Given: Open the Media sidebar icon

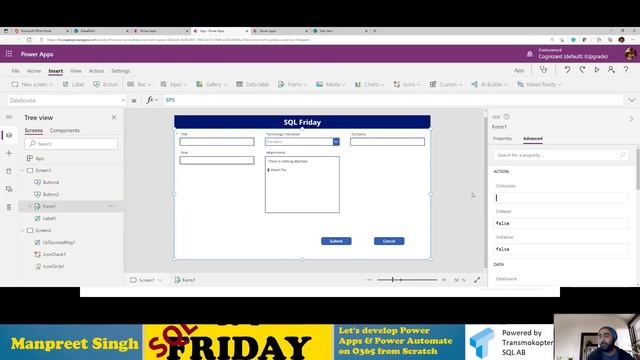Looking at the screenshot, I should tap(9, 189).
